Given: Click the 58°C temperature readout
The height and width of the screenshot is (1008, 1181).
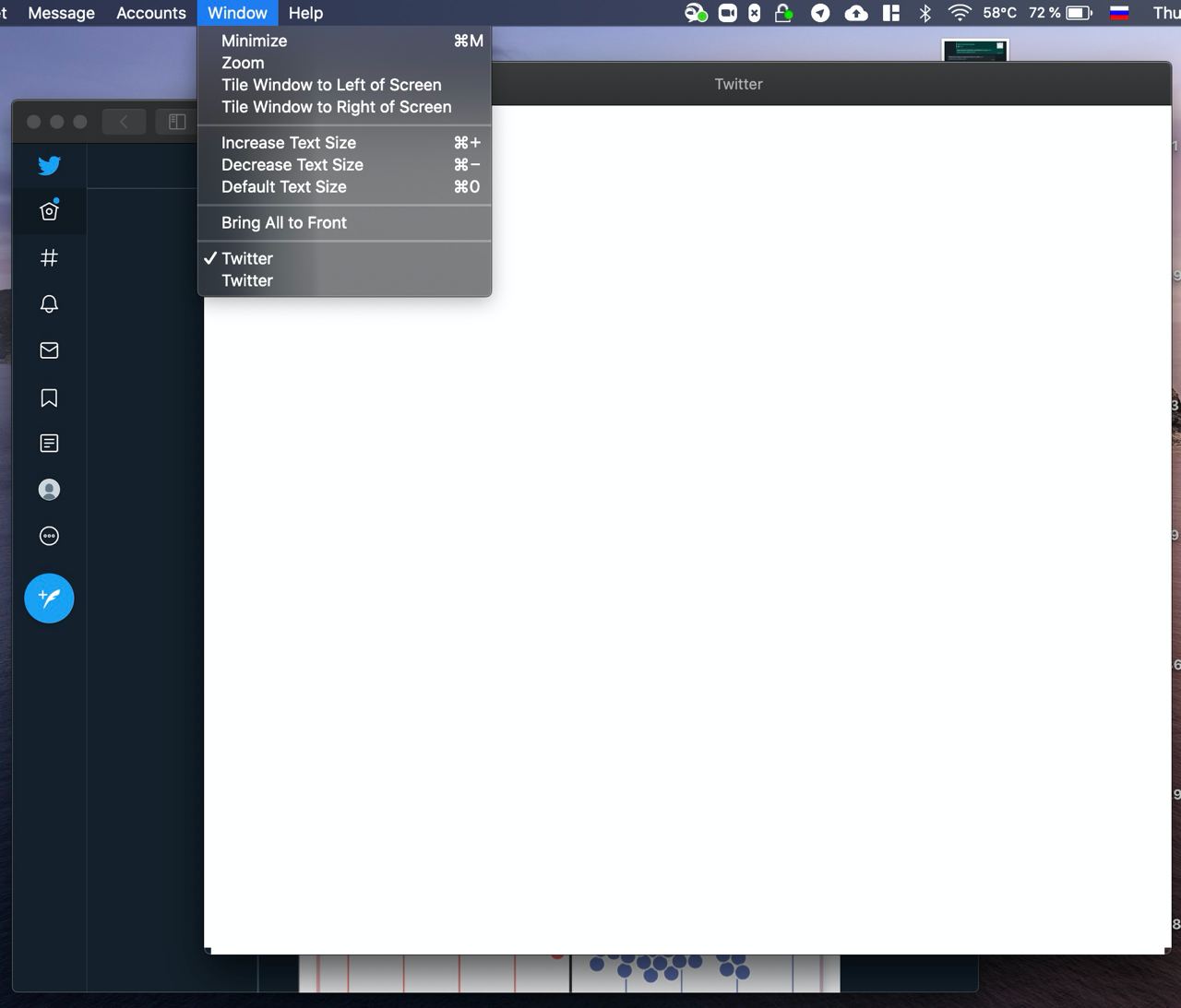Looking at the screenshot, I should (x=1000, y=13).
